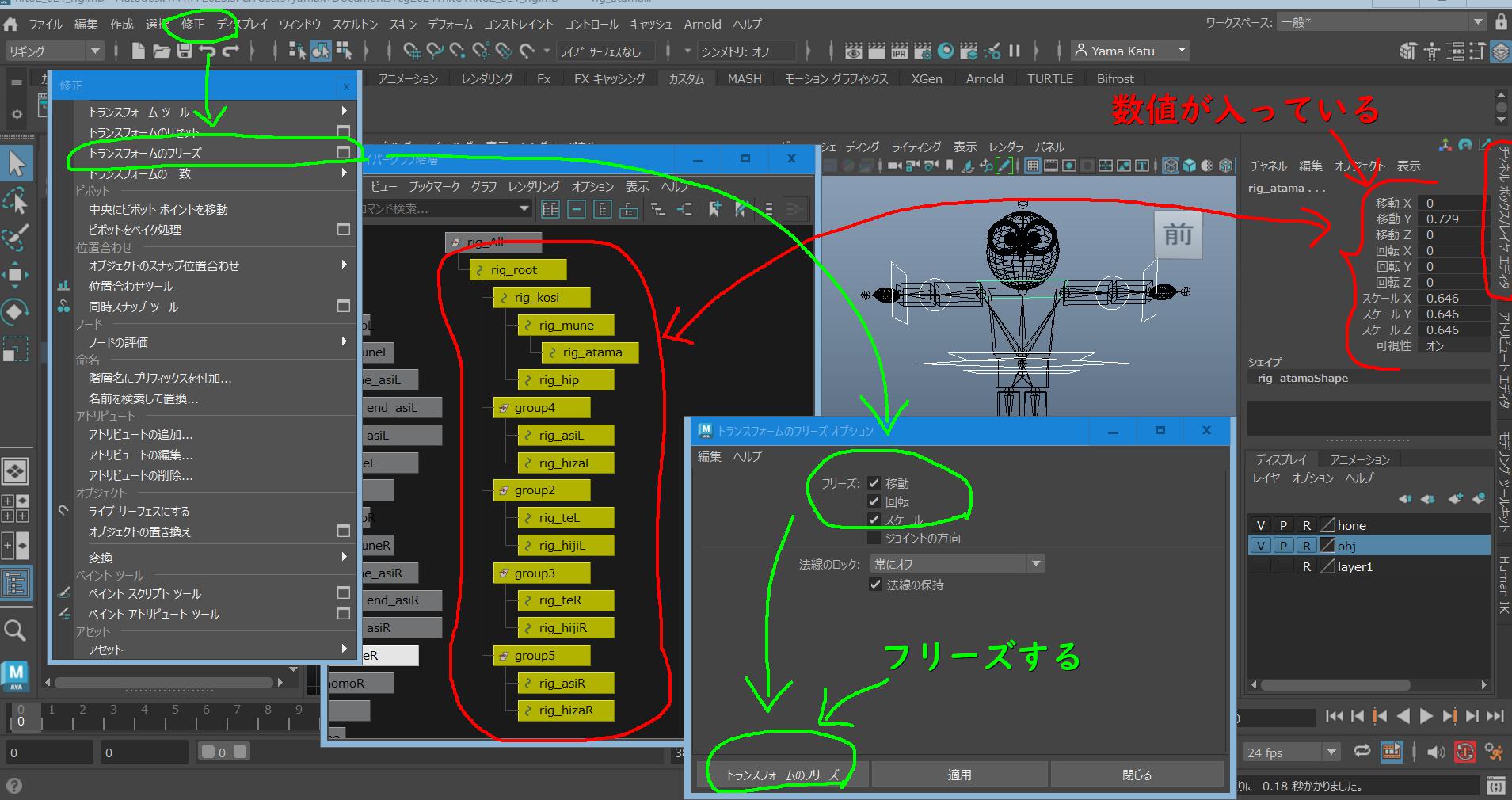Enable snap to points magnet icon

(458, 51)
